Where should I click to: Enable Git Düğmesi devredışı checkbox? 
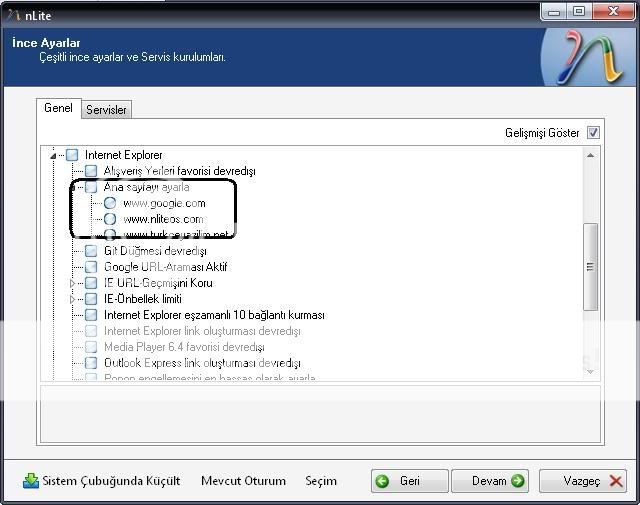[x=91, y=251]
